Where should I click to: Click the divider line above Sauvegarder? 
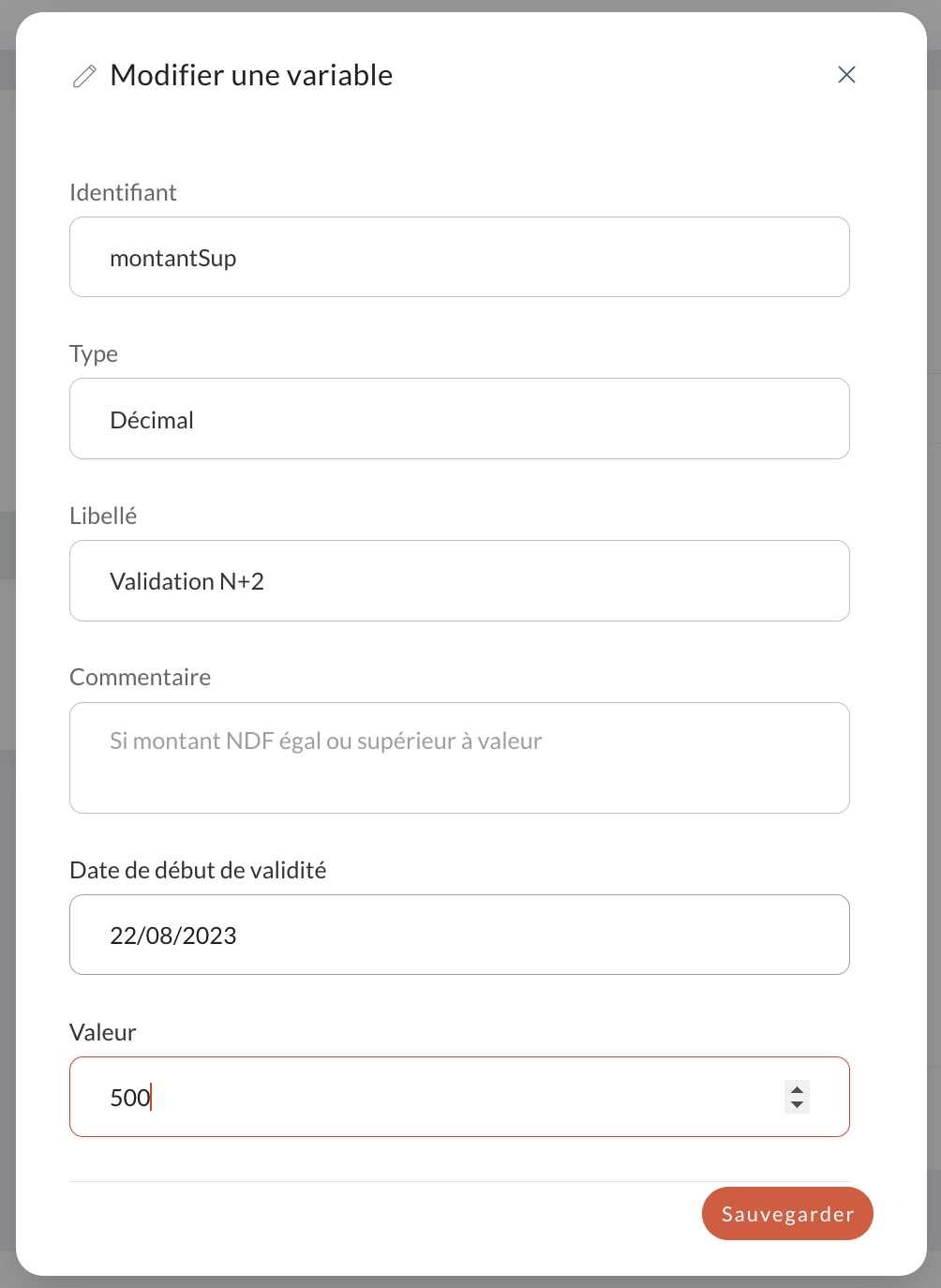coord(459,1181)
